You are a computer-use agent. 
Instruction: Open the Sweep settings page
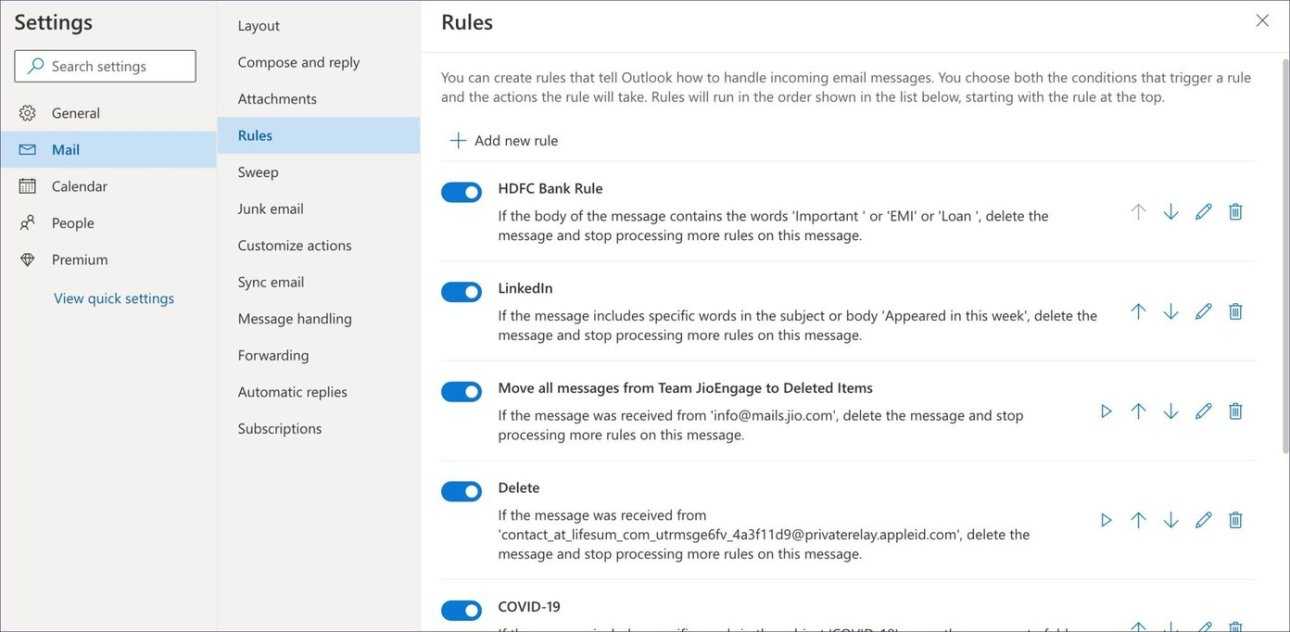(x=258, y=172)
